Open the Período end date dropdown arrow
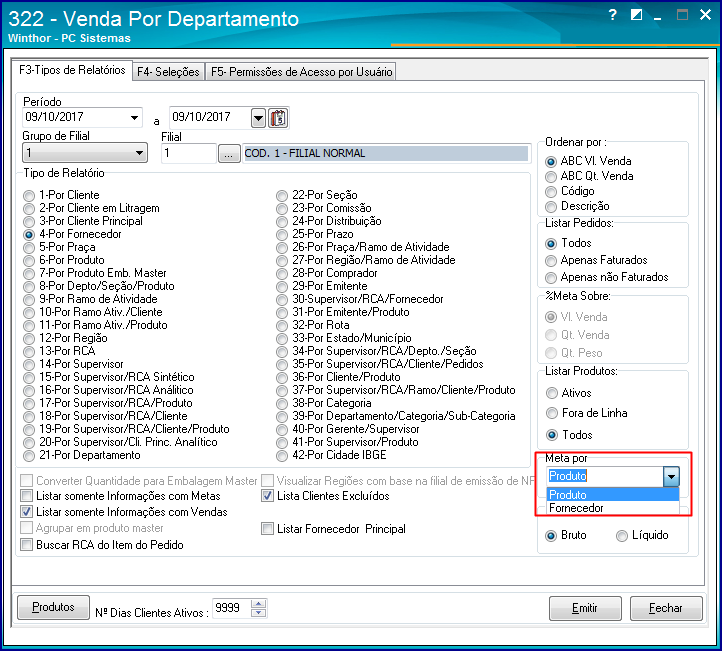Viewport: 722px width, 651px height. [x=258, y=118]
